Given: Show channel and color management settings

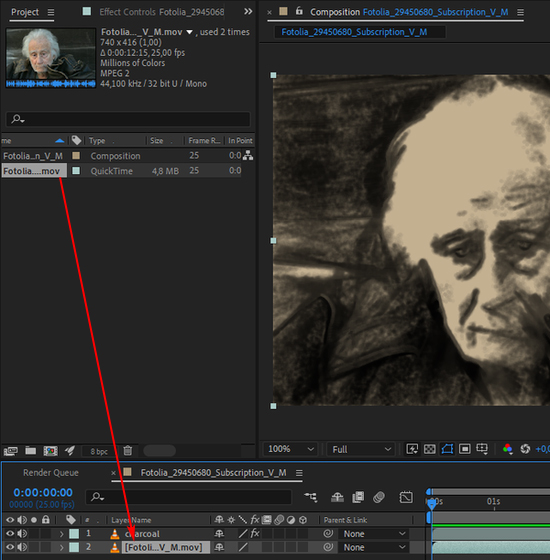Looking at the screenshot, I should tap(508, 449).
